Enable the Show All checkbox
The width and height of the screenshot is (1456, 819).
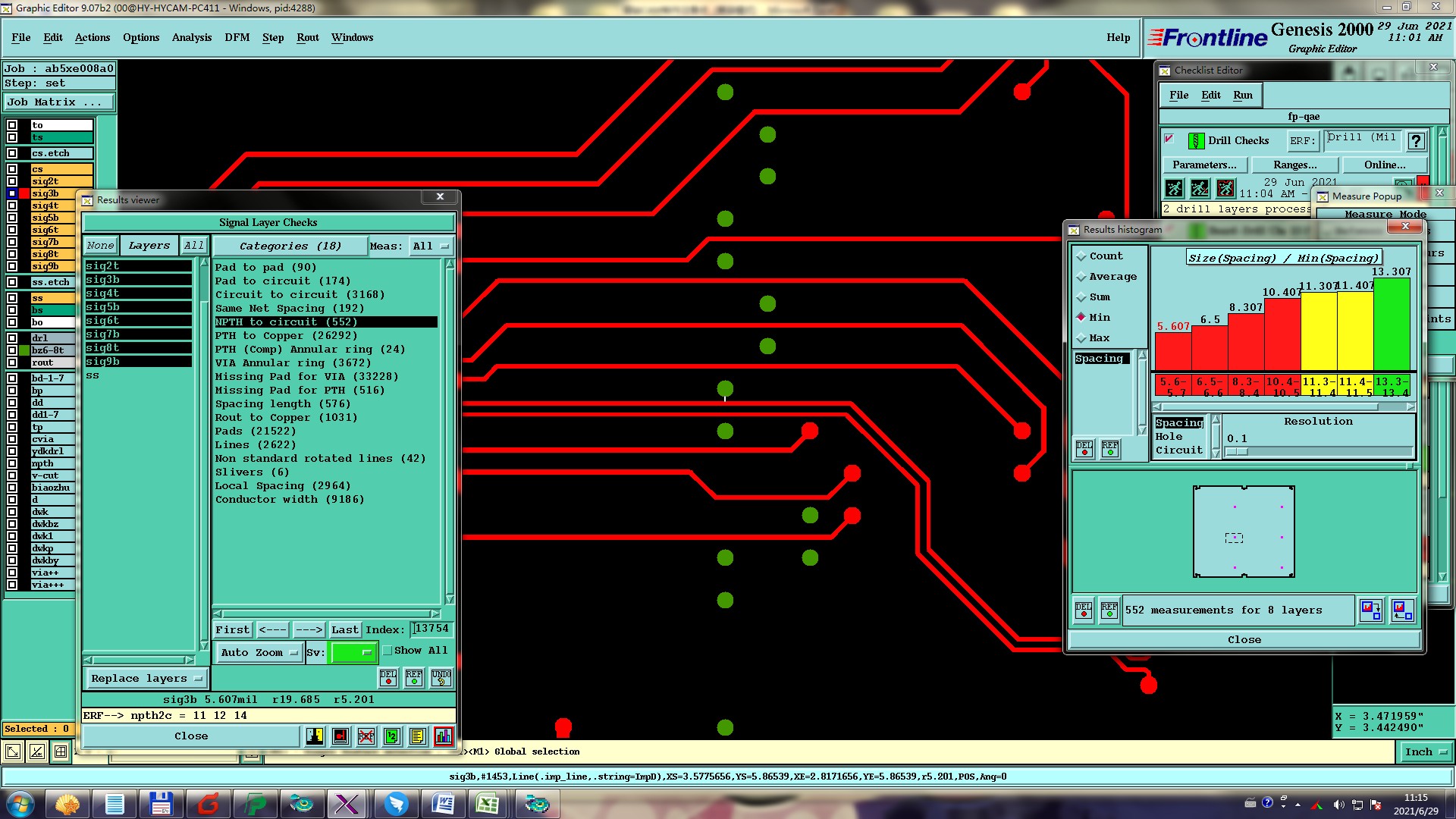pos(388,651)
